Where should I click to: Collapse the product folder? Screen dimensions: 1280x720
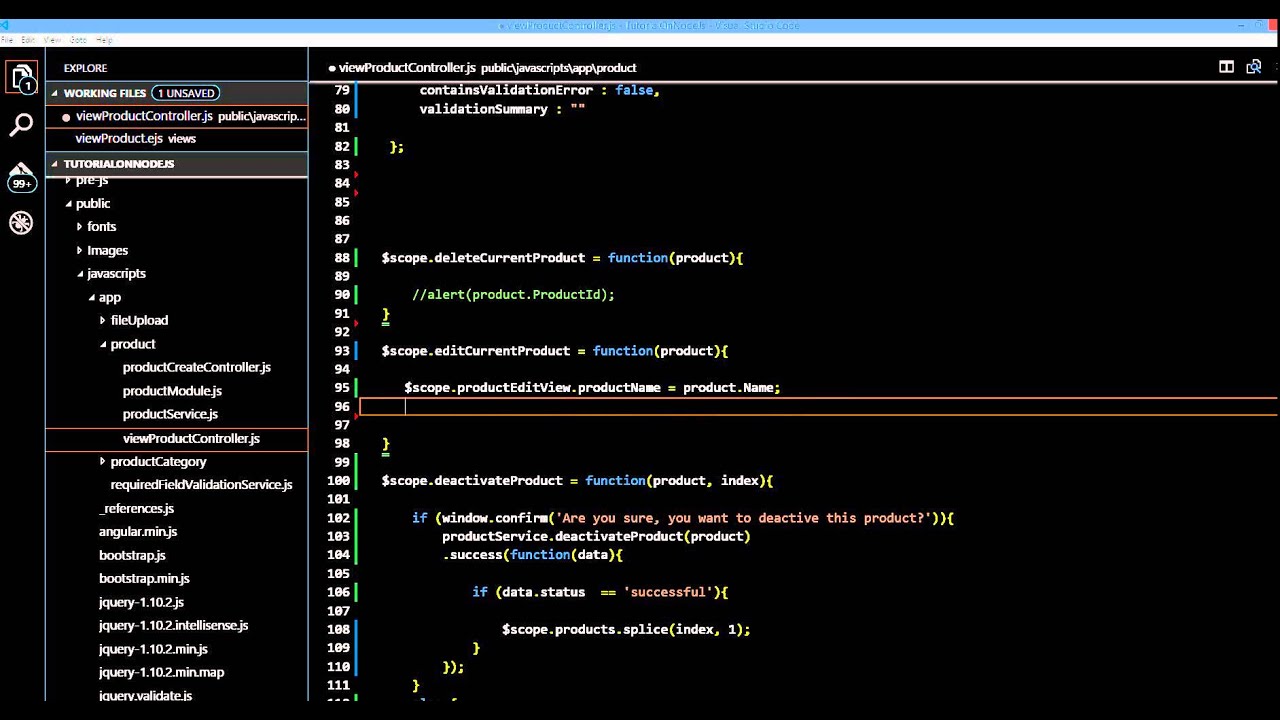(x=103, y=344)
